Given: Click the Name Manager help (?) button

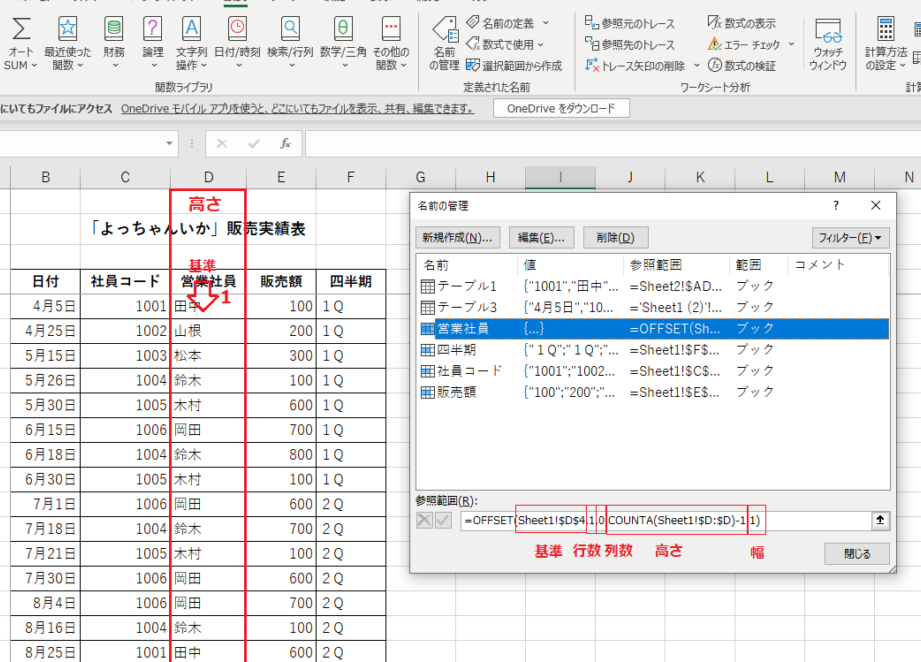Looking at the screenshot, I should [836, 206].
